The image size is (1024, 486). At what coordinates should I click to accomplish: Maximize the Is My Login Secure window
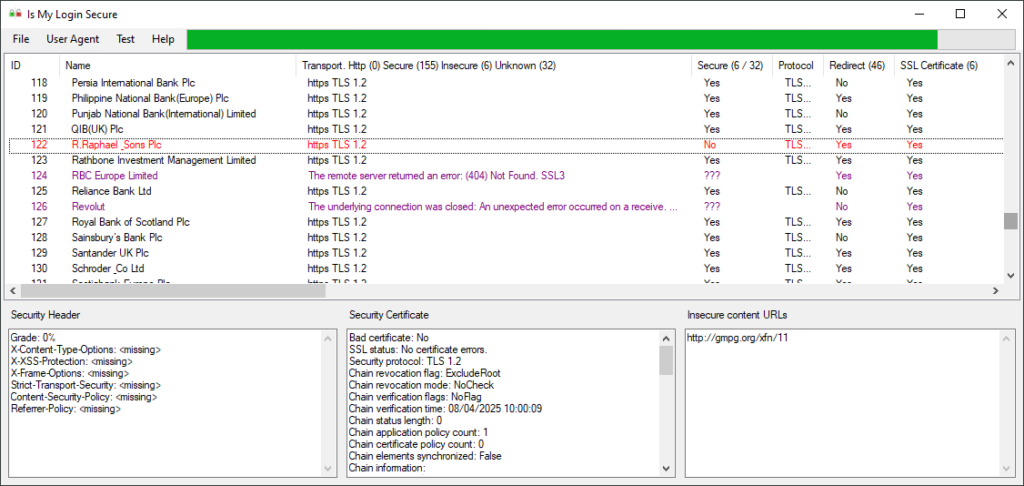pos(960,14)
